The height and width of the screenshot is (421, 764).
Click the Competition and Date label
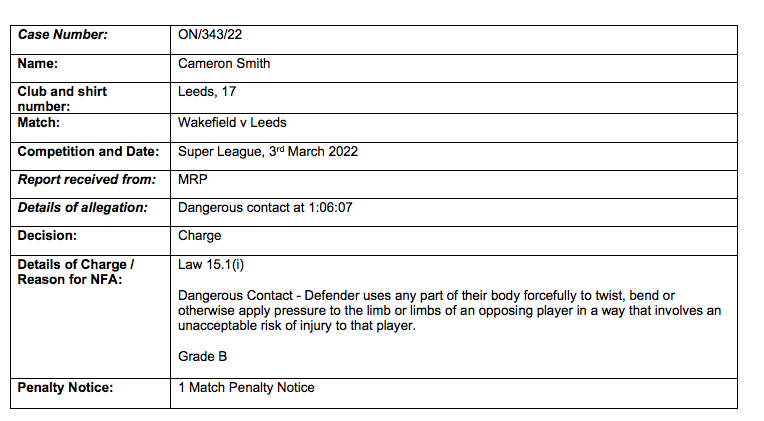tap(88, 152)
